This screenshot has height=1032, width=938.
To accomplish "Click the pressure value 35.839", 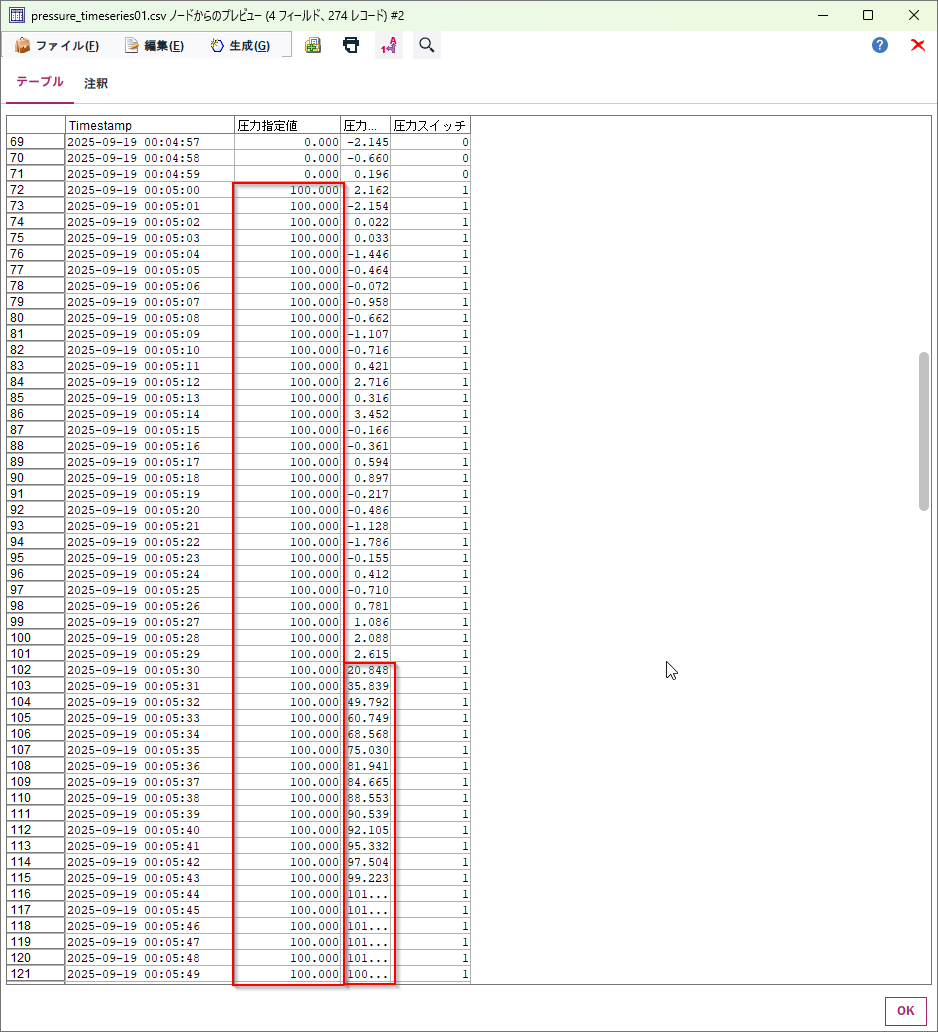I will tap(368, 686).
